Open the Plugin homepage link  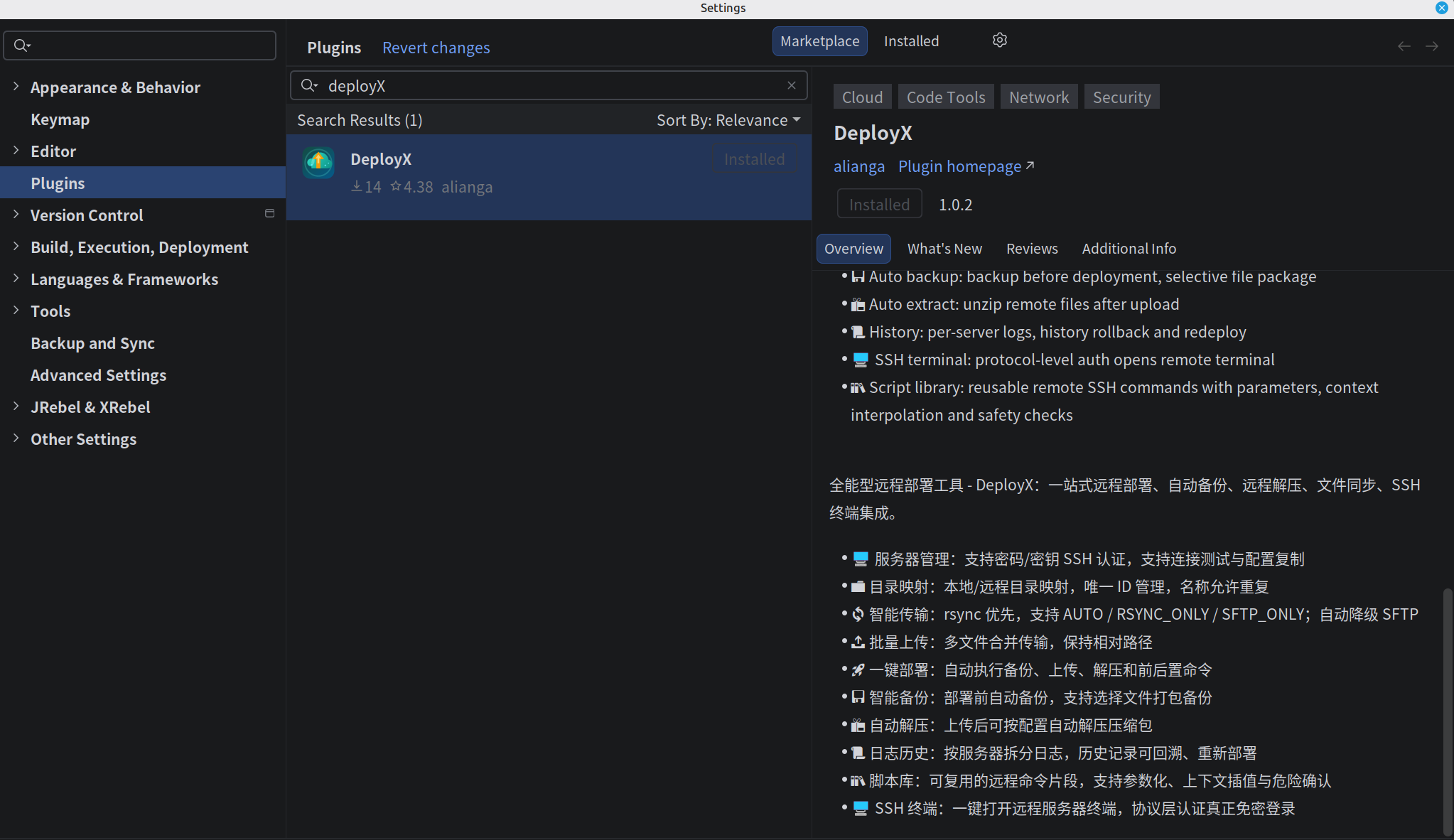pyautogui.click(x=966, y=166)
